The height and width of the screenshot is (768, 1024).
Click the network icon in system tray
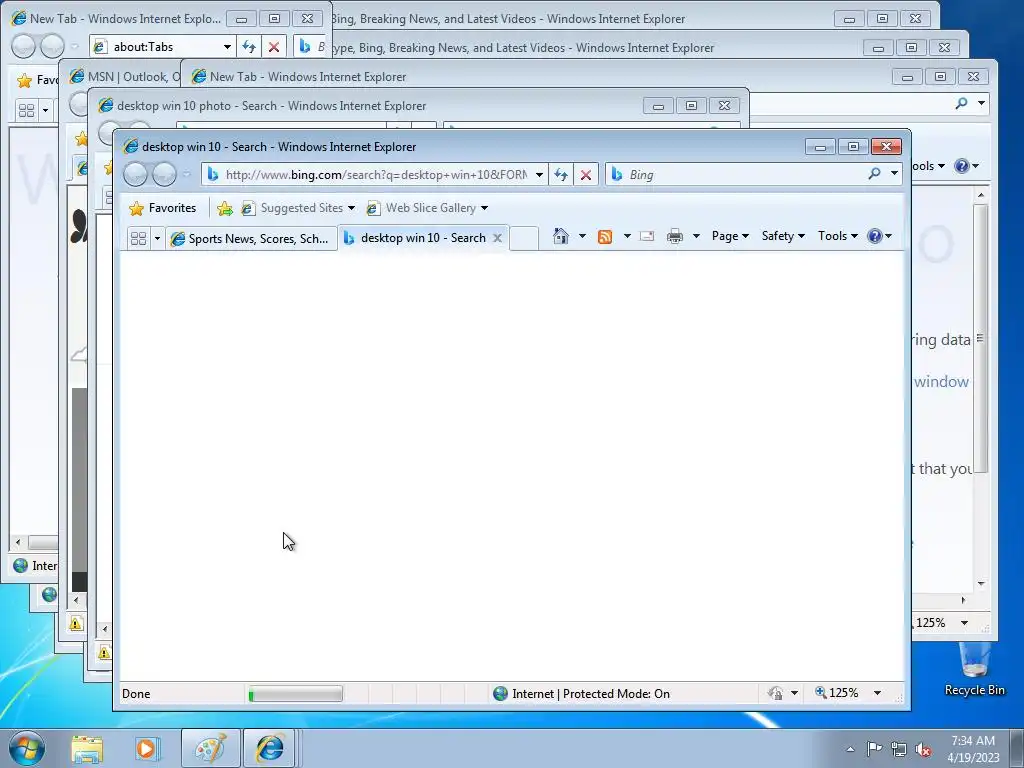(x=899, y=749)
